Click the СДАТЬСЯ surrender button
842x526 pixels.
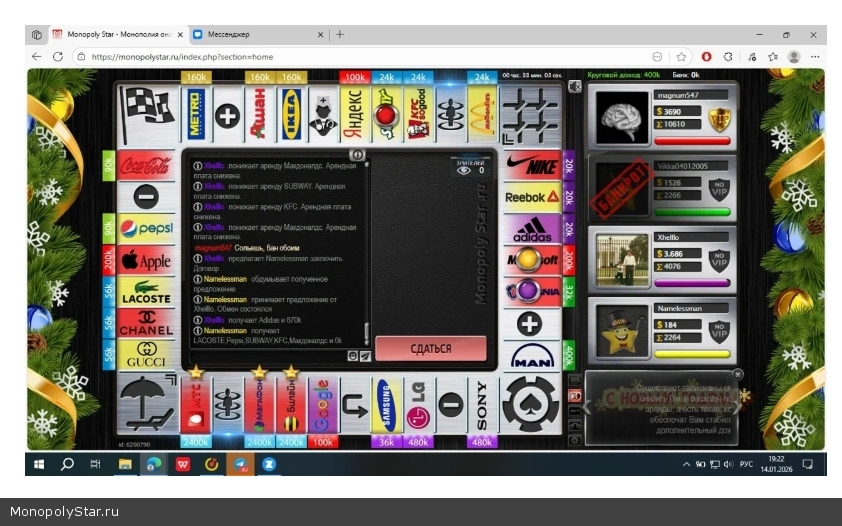(431, 348)
